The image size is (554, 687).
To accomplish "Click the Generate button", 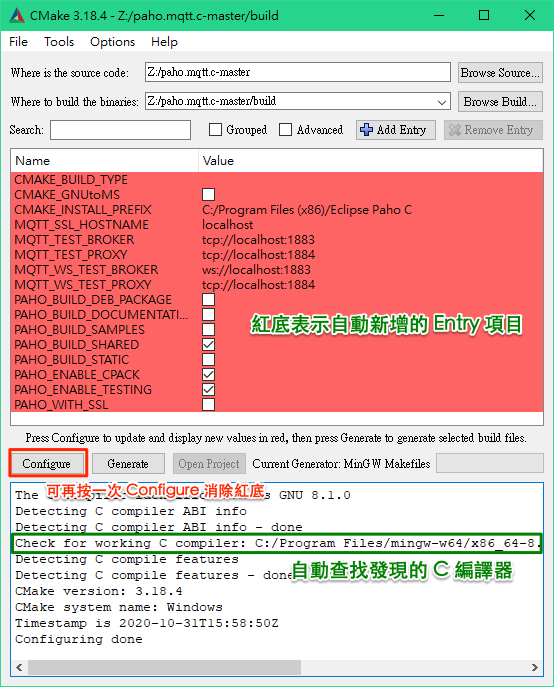I will 128,464.
